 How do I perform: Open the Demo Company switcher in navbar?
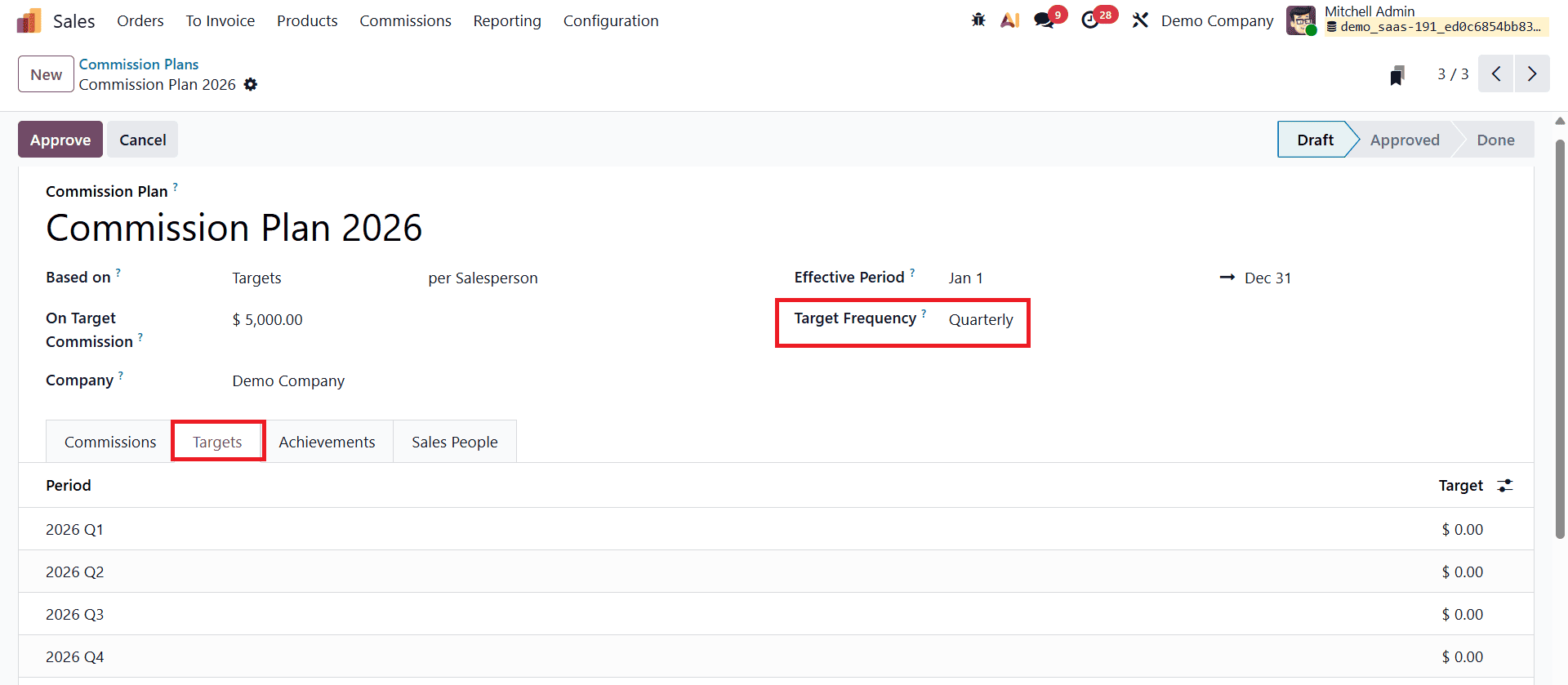point(1217,20)
